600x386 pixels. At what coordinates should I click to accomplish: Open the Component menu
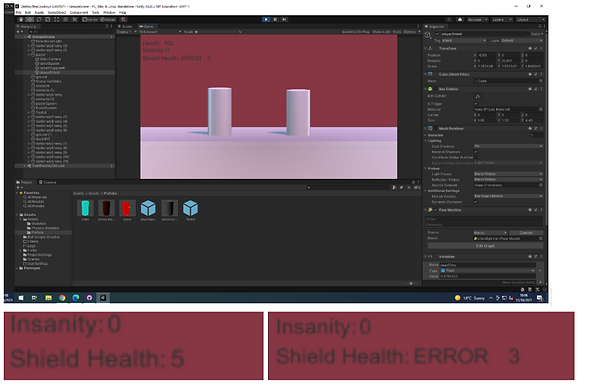(78, 13)
